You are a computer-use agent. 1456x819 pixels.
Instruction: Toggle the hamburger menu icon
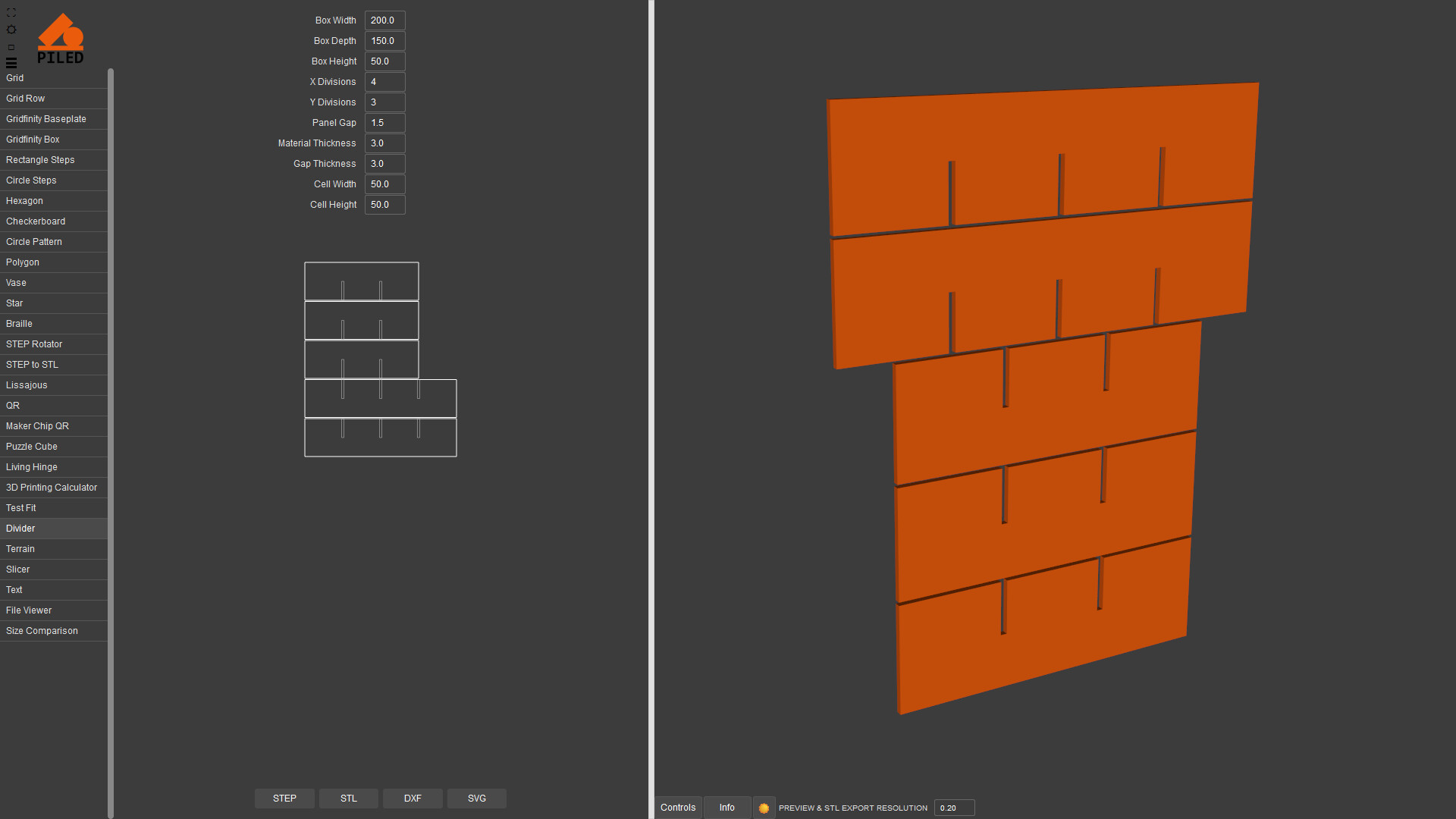pos(11,63)
